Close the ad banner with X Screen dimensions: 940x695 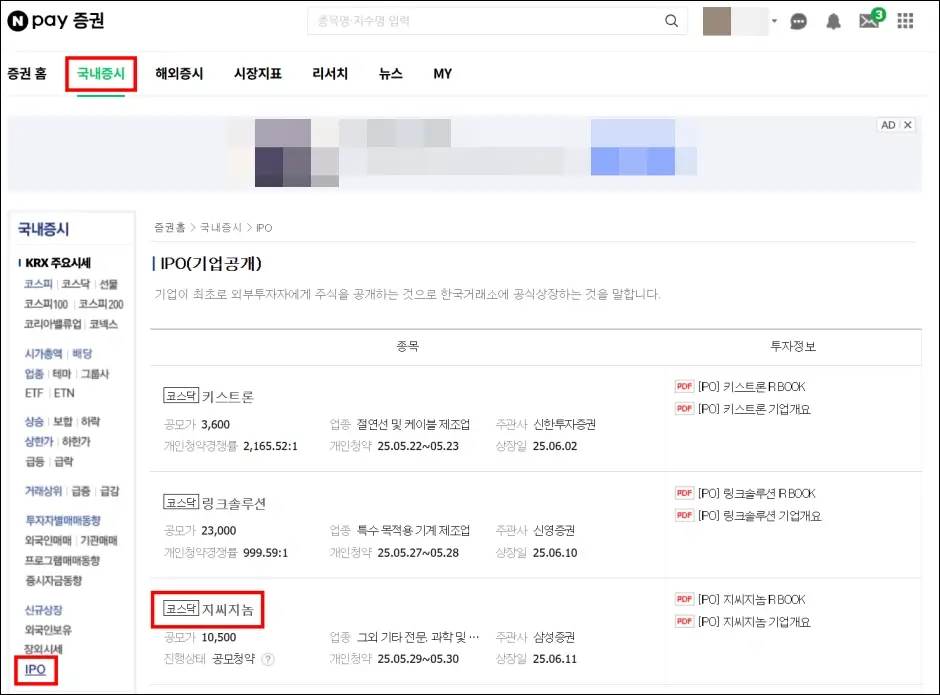pos(908,125)
